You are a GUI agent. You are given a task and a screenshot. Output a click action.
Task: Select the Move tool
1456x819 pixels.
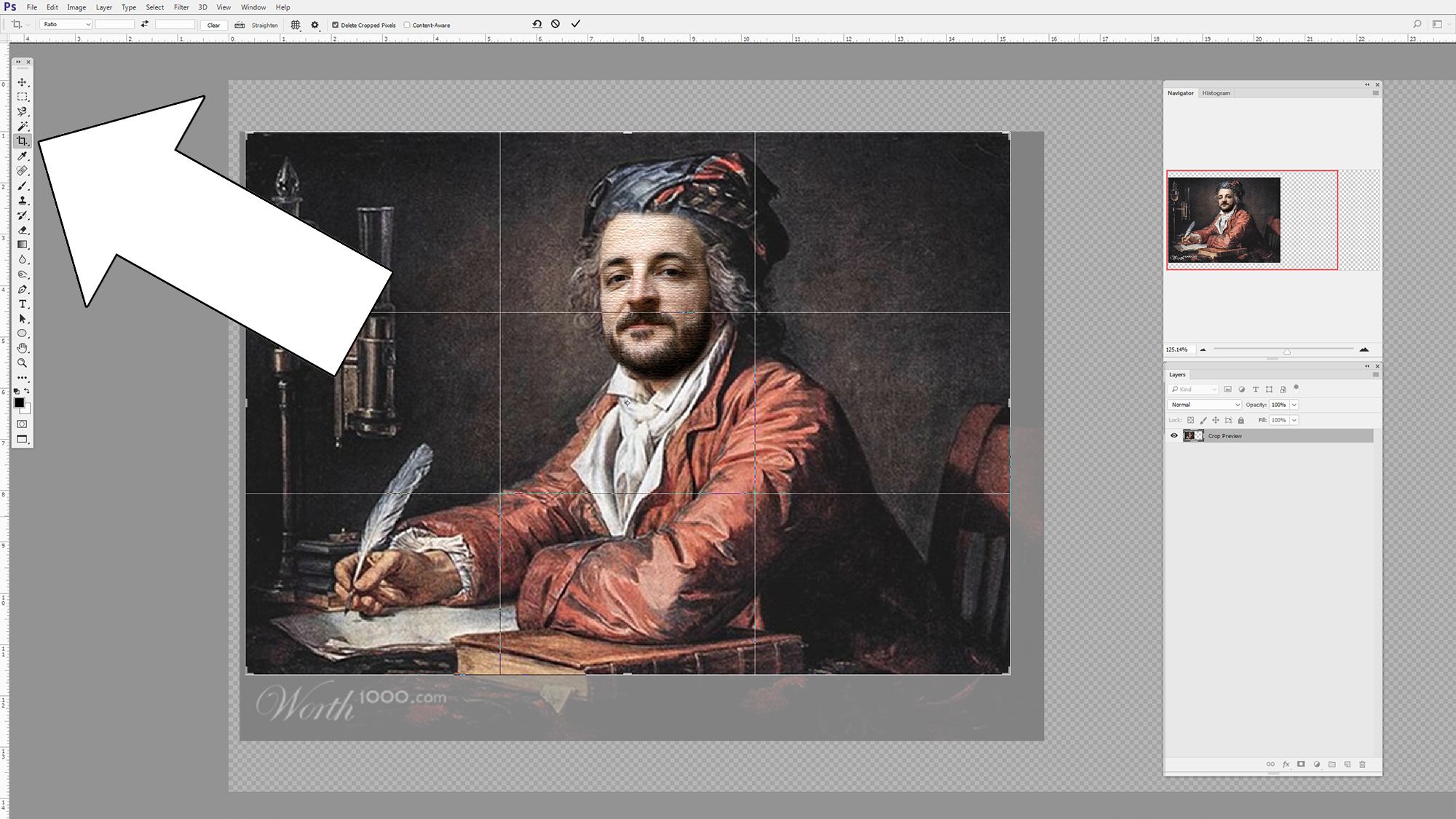(23, 82)
